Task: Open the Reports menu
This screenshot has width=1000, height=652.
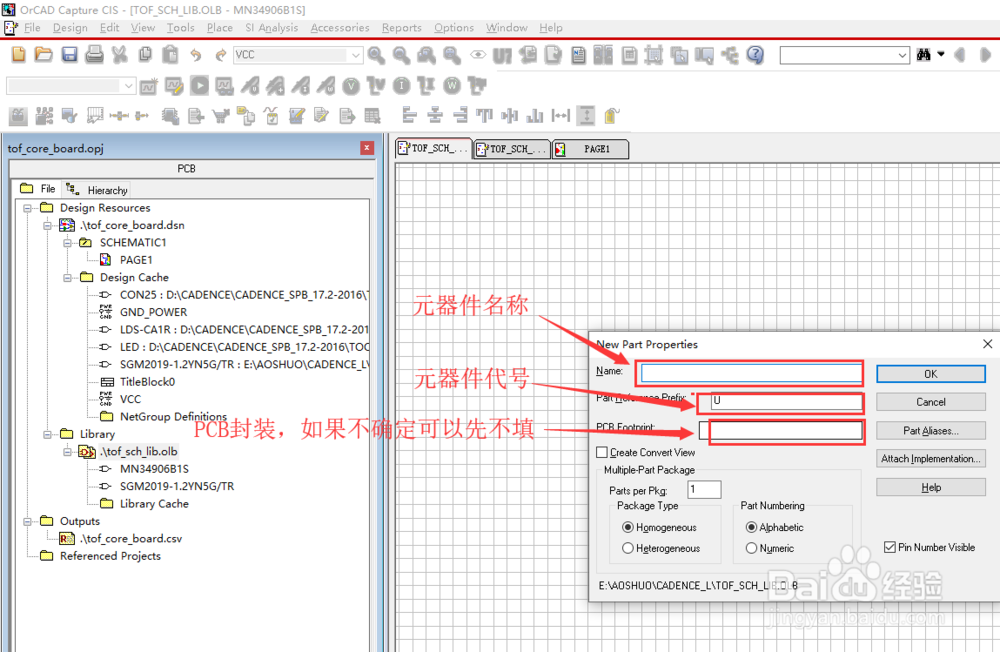Action: (402, 27)
